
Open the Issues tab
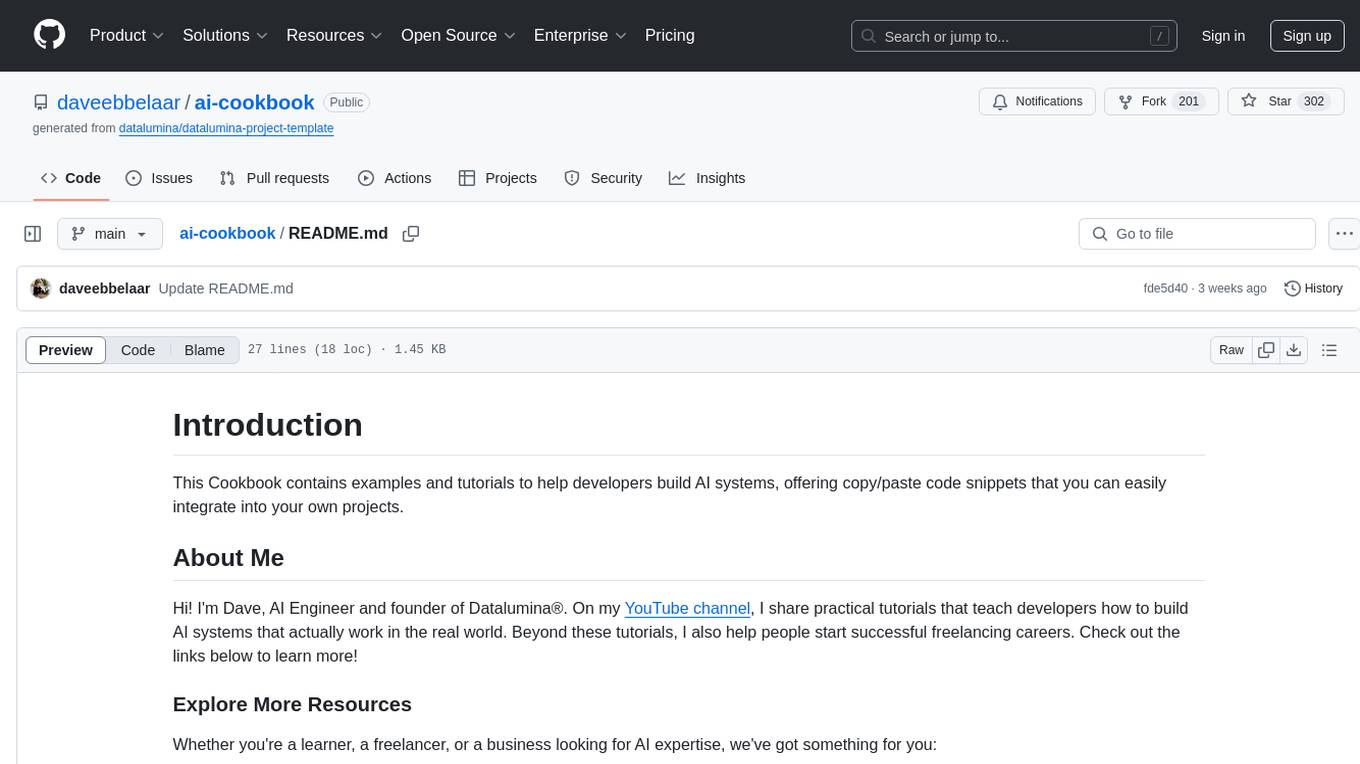point(159,178)
